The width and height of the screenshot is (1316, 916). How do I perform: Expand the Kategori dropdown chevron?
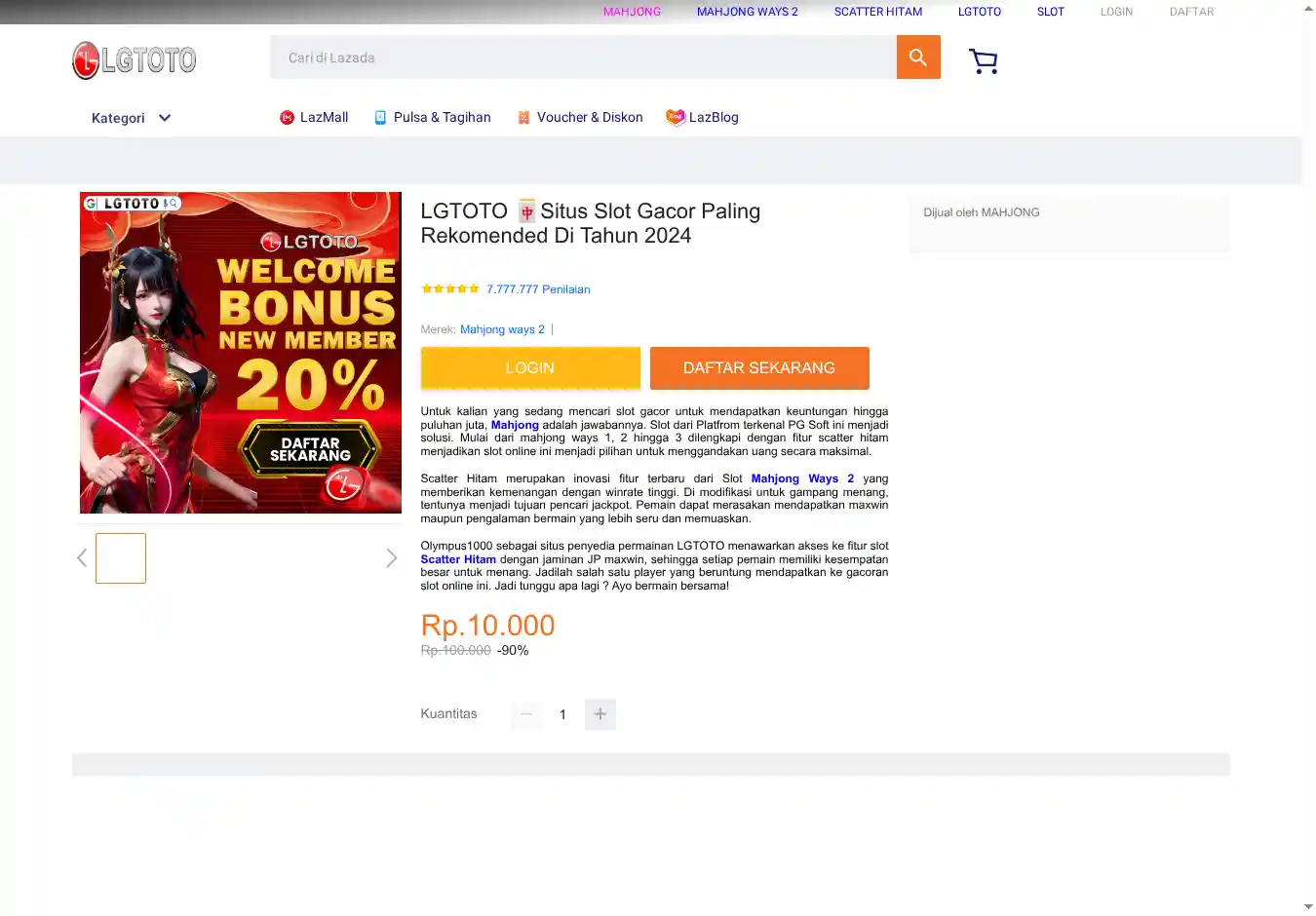pyautogui.click(x=165, y=118)
